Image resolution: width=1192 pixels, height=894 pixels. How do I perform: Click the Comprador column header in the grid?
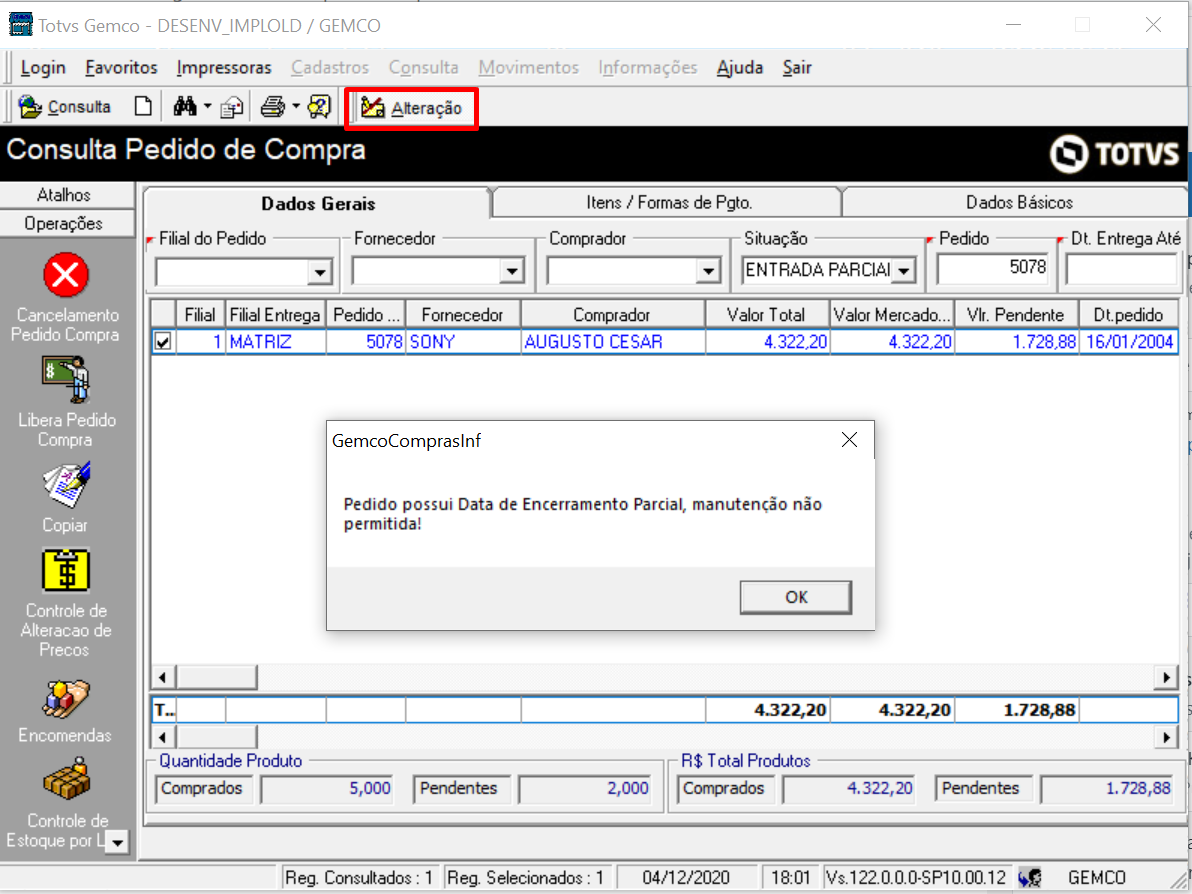(612, 315)
